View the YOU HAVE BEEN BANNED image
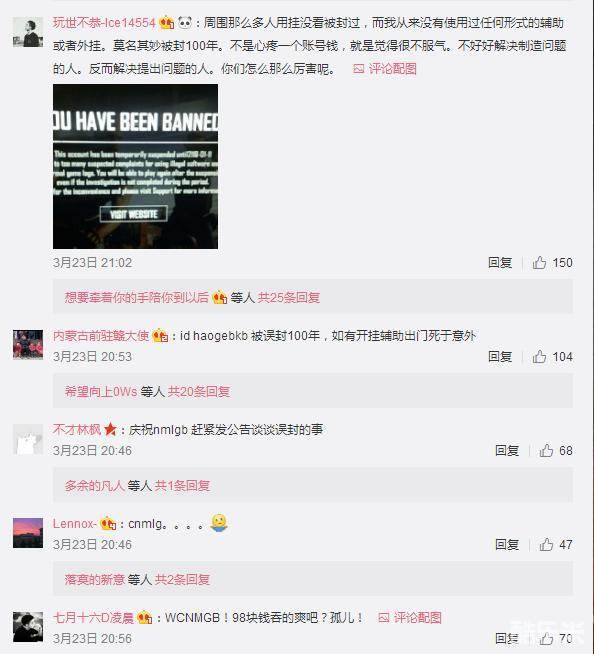The width and height of the screenshot is (594, 654). pyautogui.click(x=135, y=166)
